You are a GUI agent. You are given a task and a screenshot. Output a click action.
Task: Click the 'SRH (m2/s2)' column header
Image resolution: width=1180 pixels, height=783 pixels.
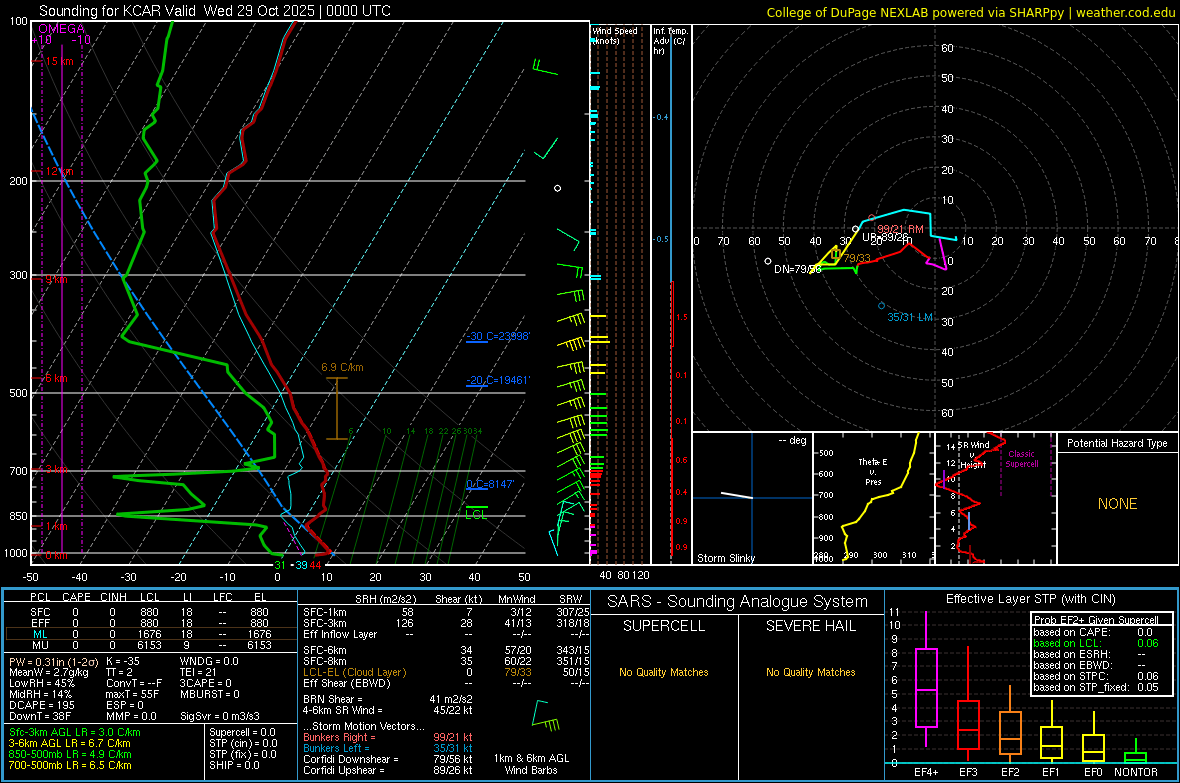tap(385, 599)
